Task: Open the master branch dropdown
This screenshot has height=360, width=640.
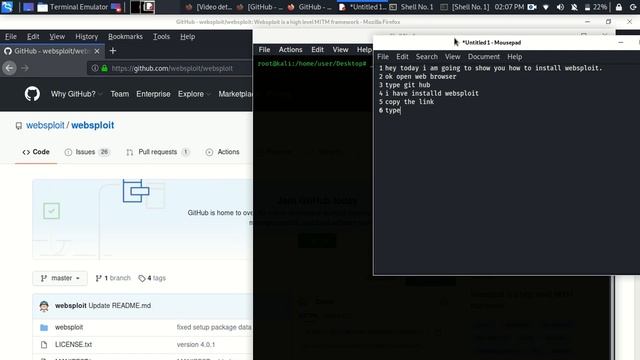Action: pos(60,278)
